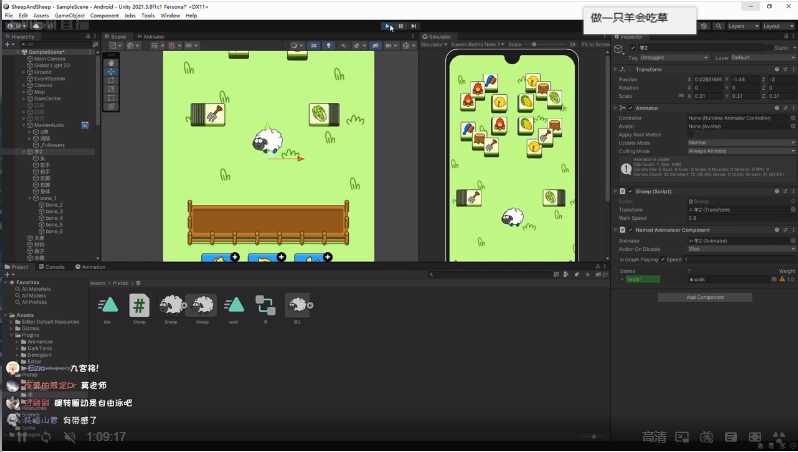Select the first animation clip asset
The height and width of the screenshot is (452, 798).
point(108,306)
